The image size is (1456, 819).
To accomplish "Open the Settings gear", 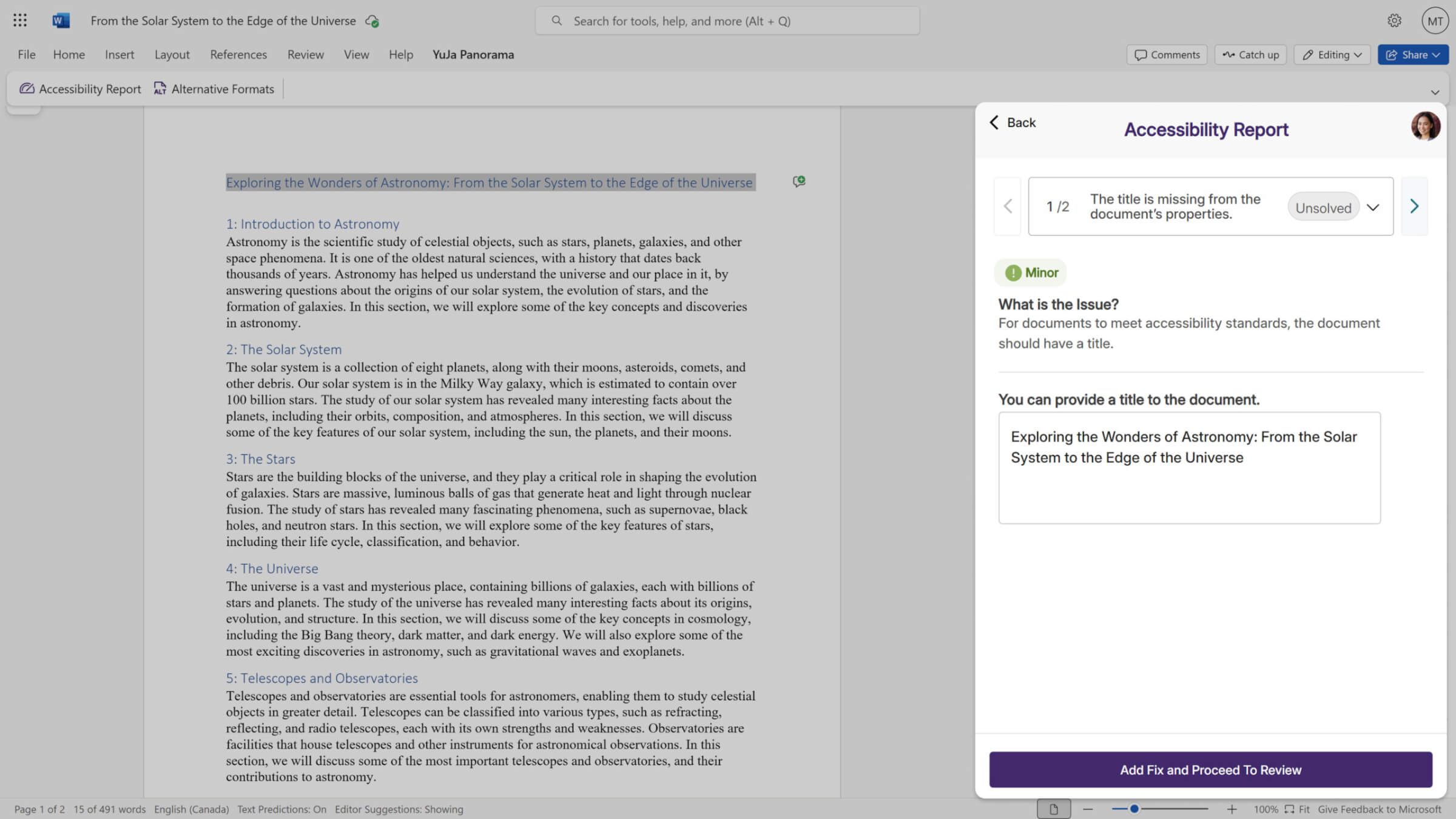I will 1394,20.
